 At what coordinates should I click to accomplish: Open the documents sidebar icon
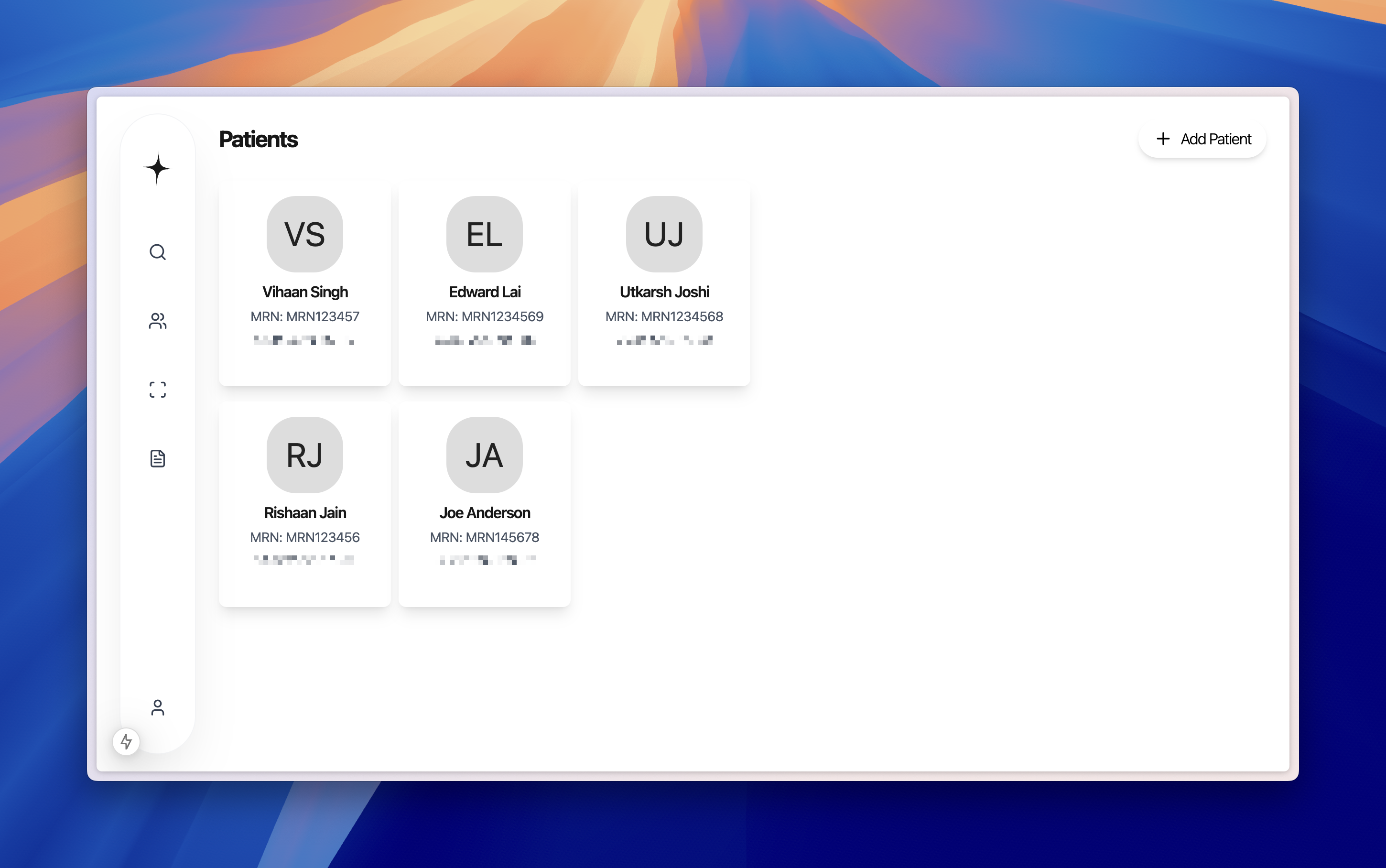tap(157, 458)
